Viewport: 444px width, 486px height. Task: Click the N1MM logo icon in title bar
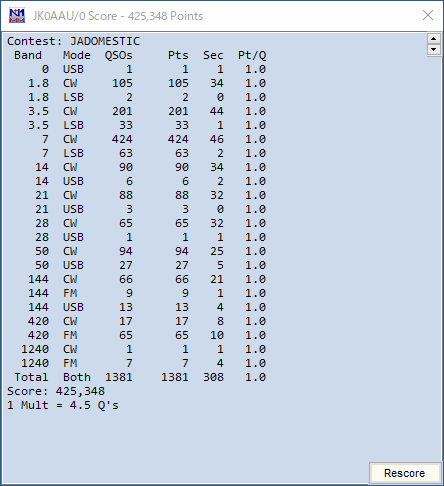point(17,16)
